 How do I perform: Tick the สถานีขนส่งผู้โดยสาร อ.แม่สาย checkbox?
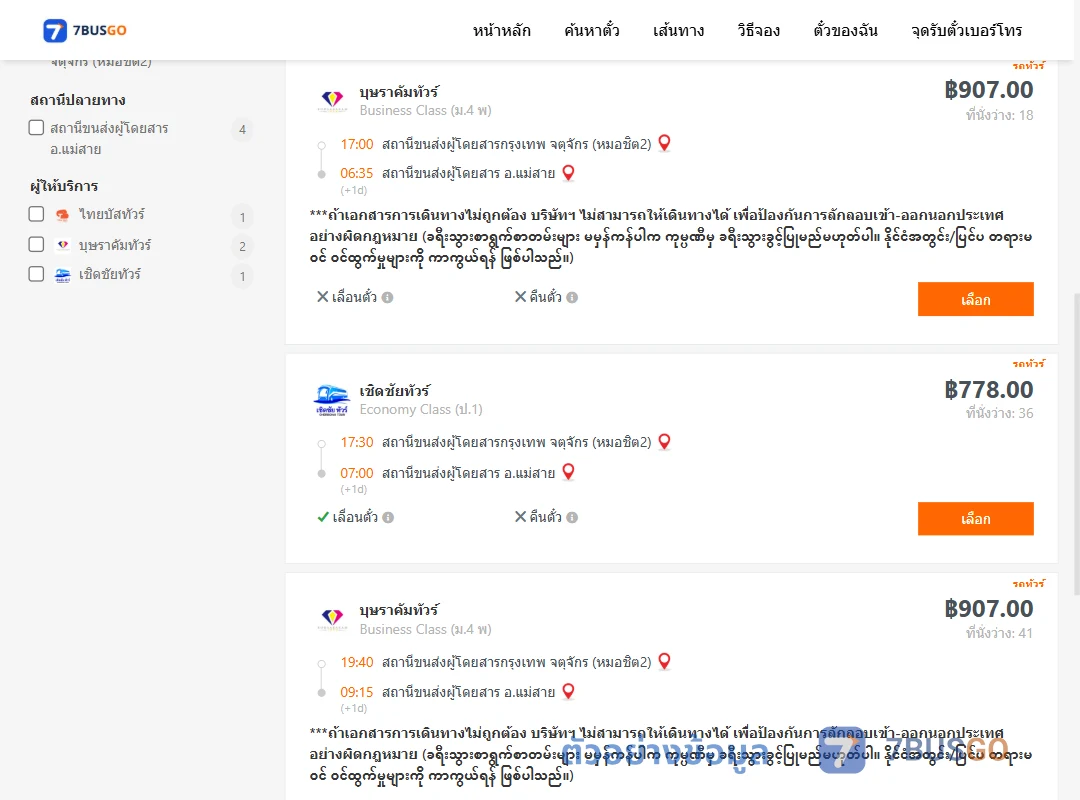point(37,127)
